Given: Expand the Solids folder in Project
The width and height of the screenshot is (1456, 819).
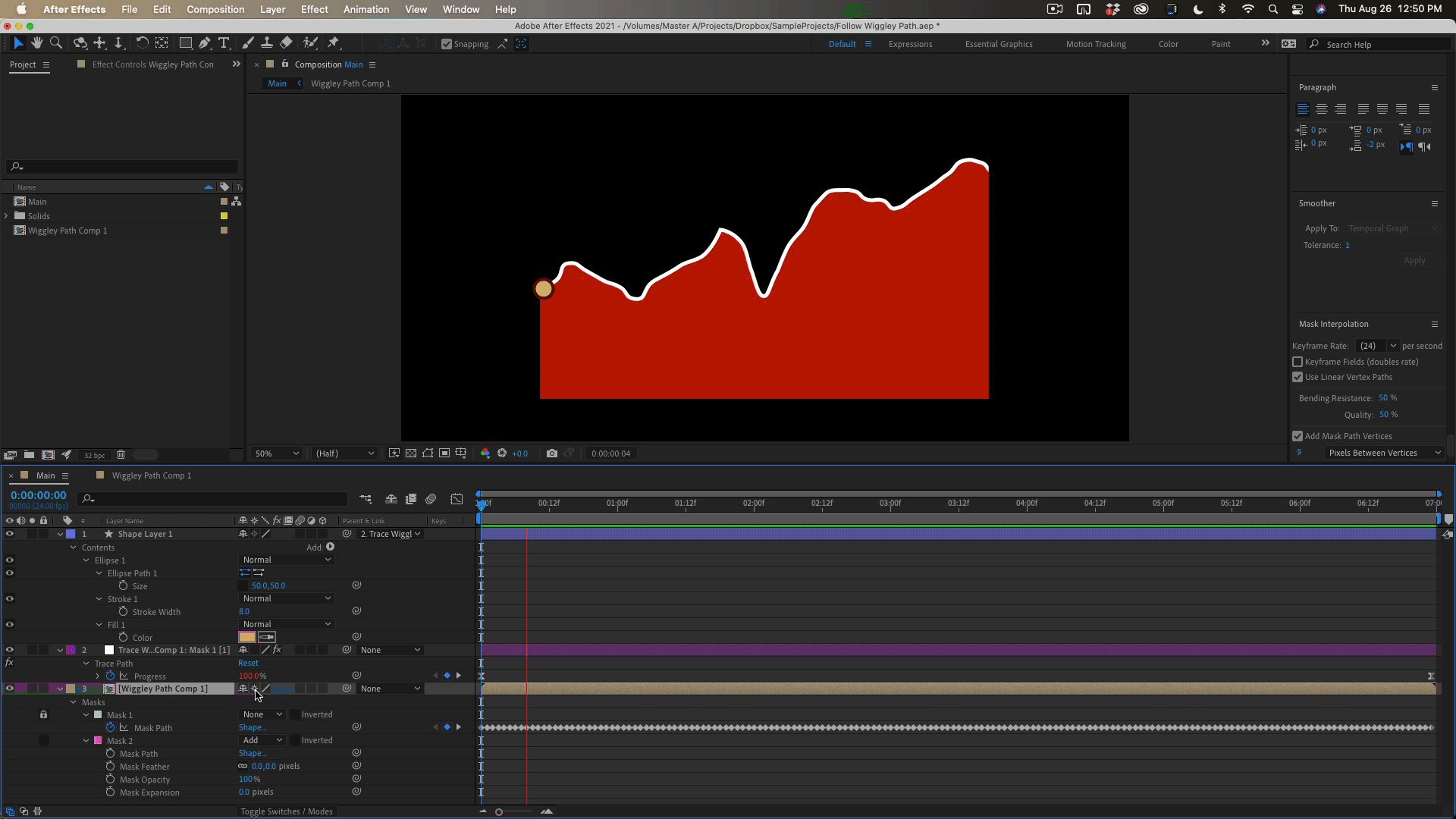Looking at the screenshot, I should point(6,216).
